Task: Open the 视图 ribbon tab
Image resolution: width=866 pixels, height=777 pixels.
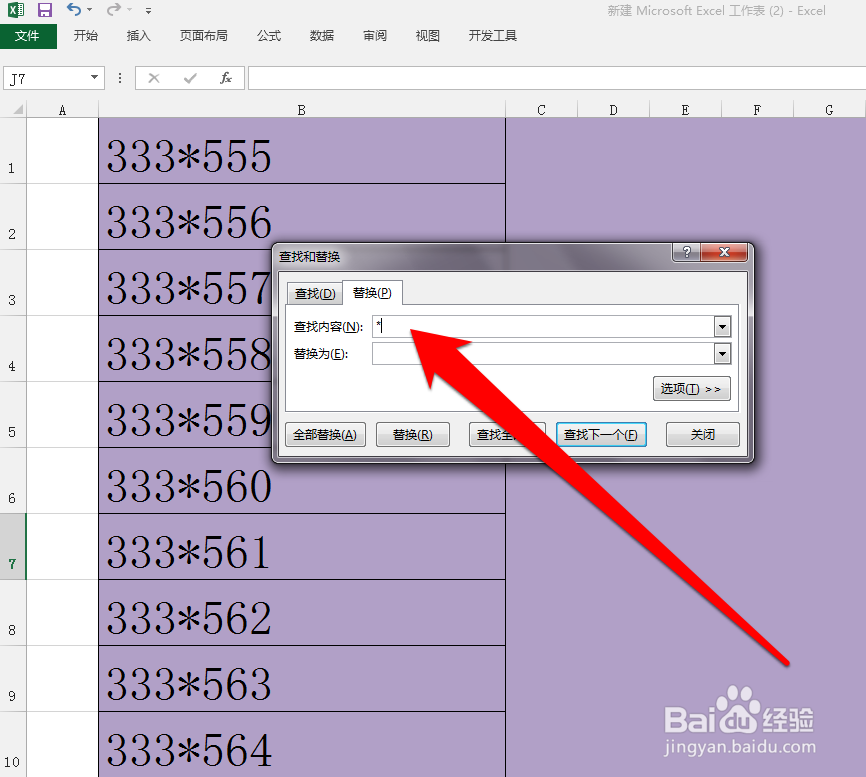Action: point(428,36)
